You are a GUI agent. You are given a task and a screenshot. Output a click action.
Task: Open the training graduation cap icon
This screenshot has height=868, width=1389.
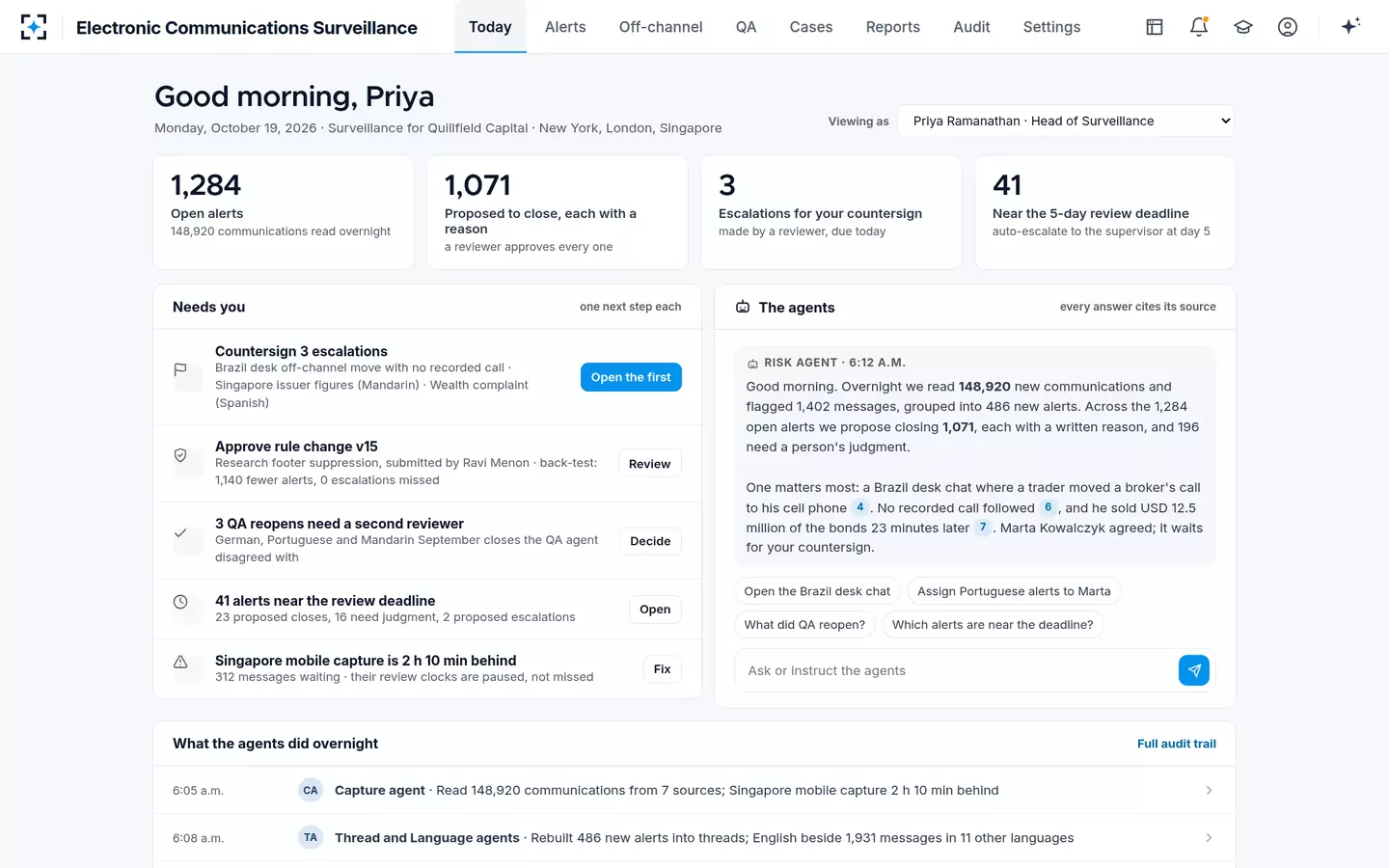[x=1243, y=27]
